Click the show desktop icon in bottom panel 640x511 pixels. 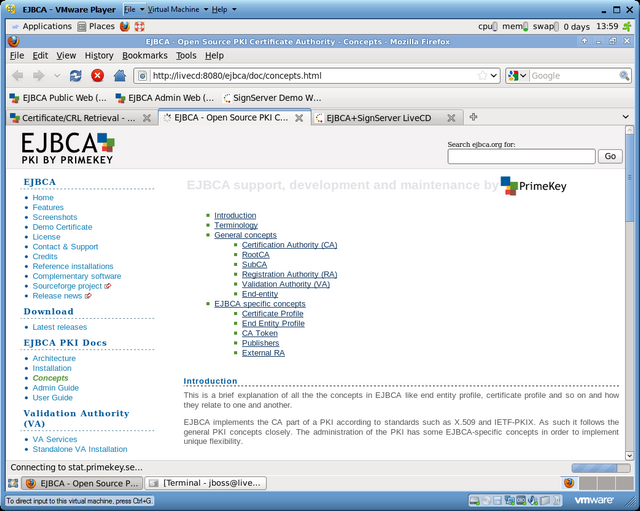coord(13,483)
